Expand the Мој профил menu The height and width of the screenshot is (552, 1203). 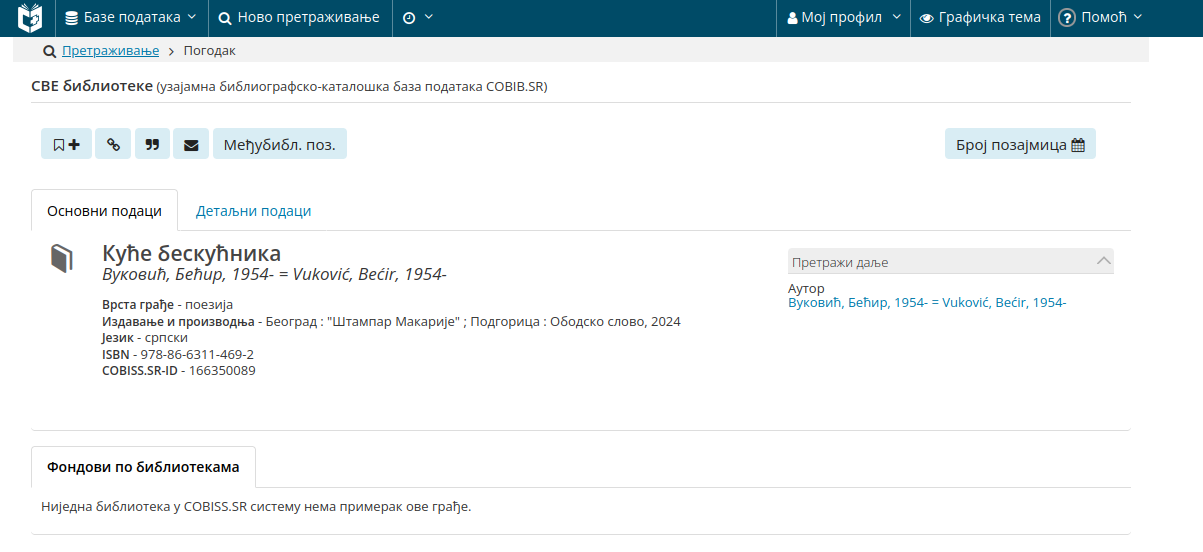(x=844, y=18)
